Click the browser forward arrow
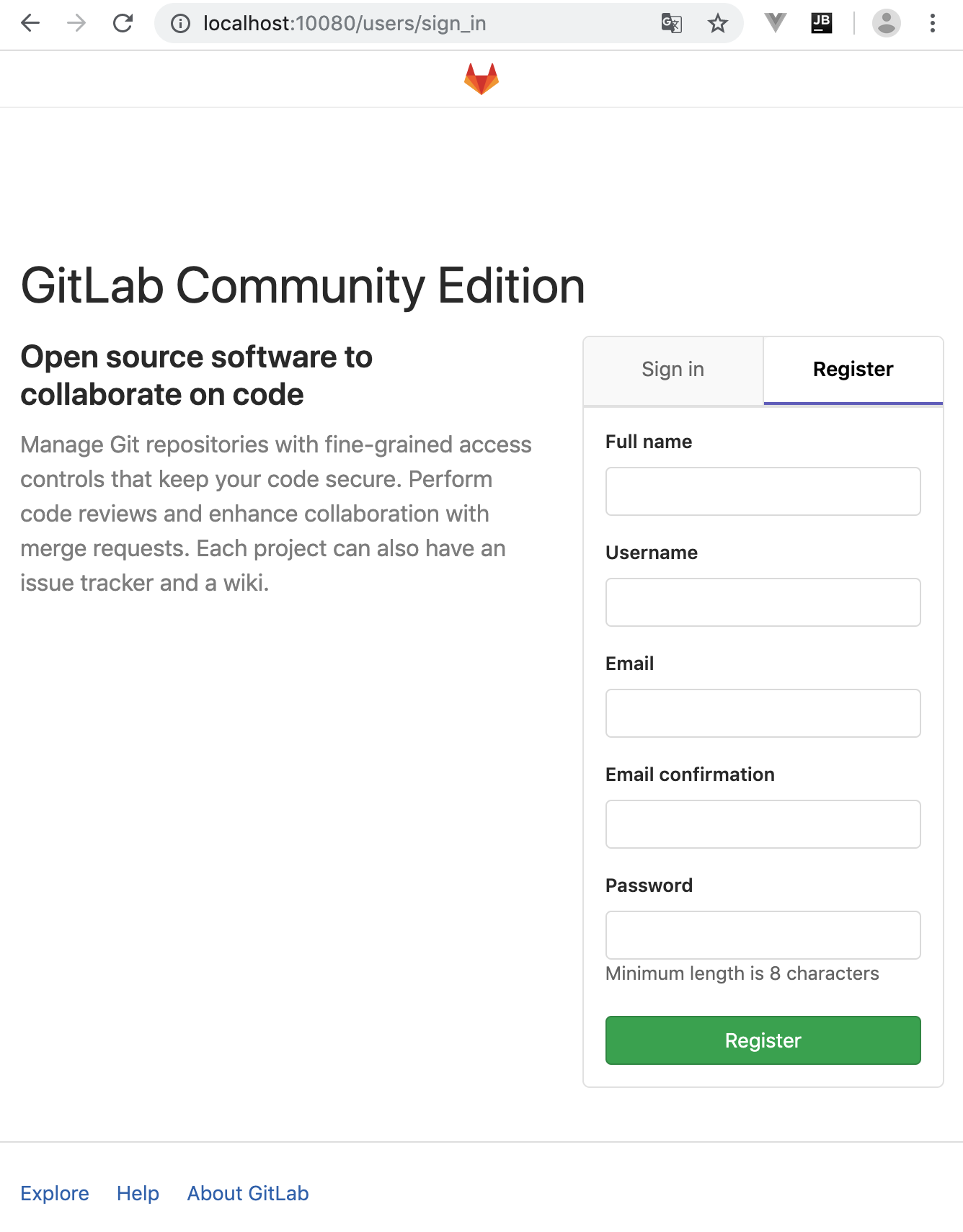Viewport: 963px width, 1232px height. click(x=76, y=24)
